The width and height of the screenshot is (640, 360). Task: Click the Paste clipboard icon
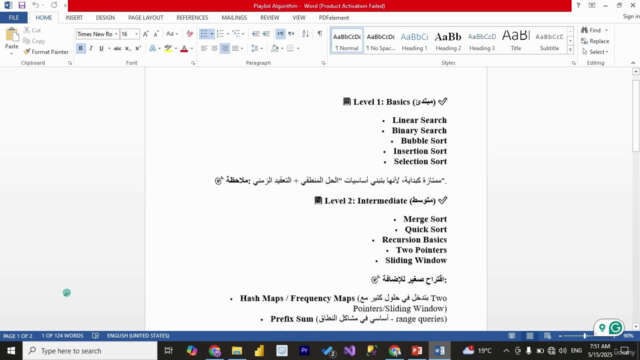[x=11, y=36]
